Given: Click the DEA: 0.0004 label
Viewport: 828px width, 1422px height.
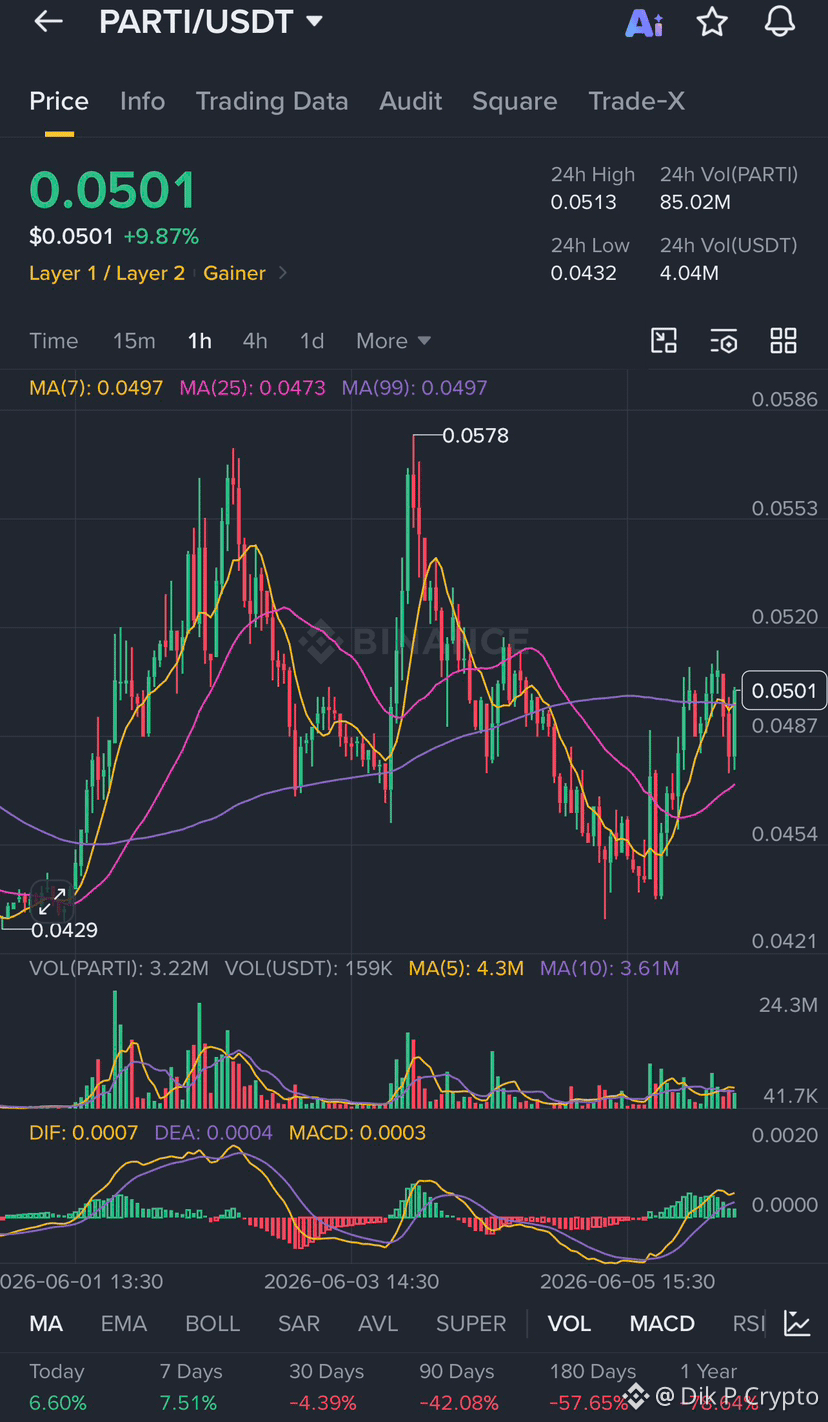Looking at the screenshot, I should pos(214,1133).
